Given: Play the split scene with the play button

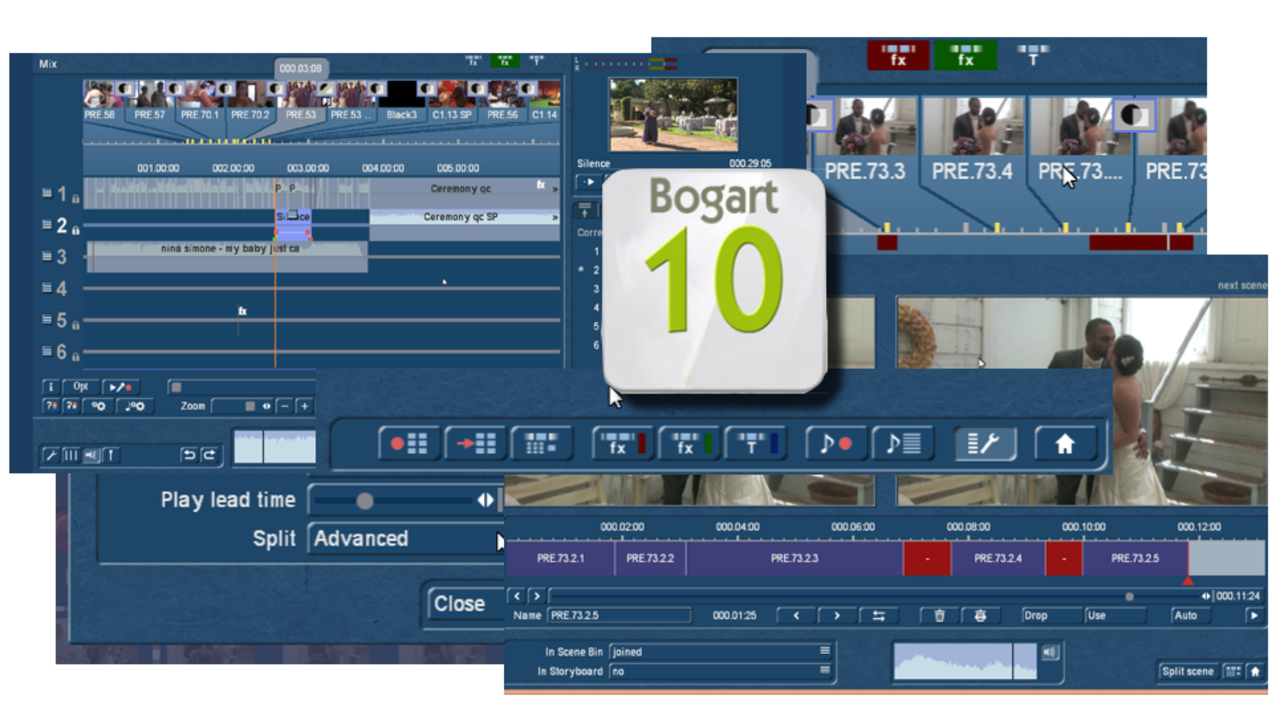Looking at the screenshot, I should [1253, 616].
